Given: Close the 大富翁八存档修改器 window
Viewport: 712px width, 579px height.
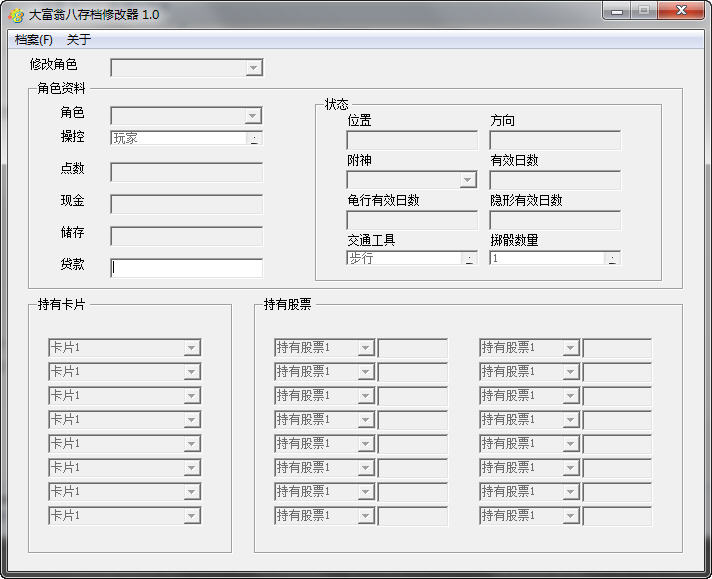Looking at the screenshot, I should pos(681,10).
